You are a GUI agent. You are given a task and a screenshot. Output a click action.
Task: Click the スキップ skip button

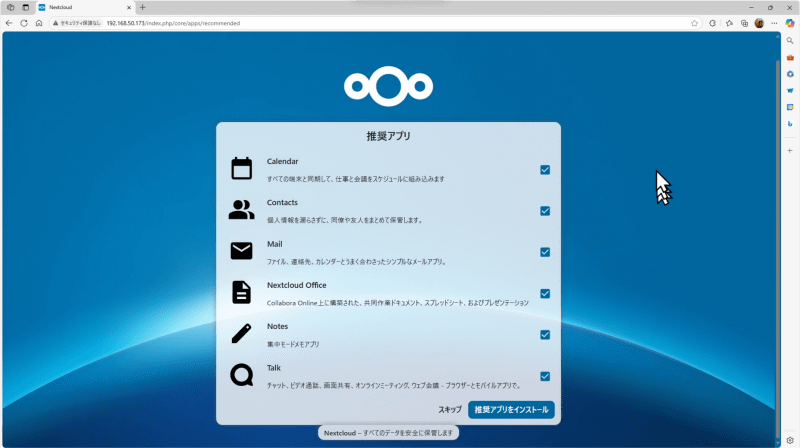coord(449,410)
